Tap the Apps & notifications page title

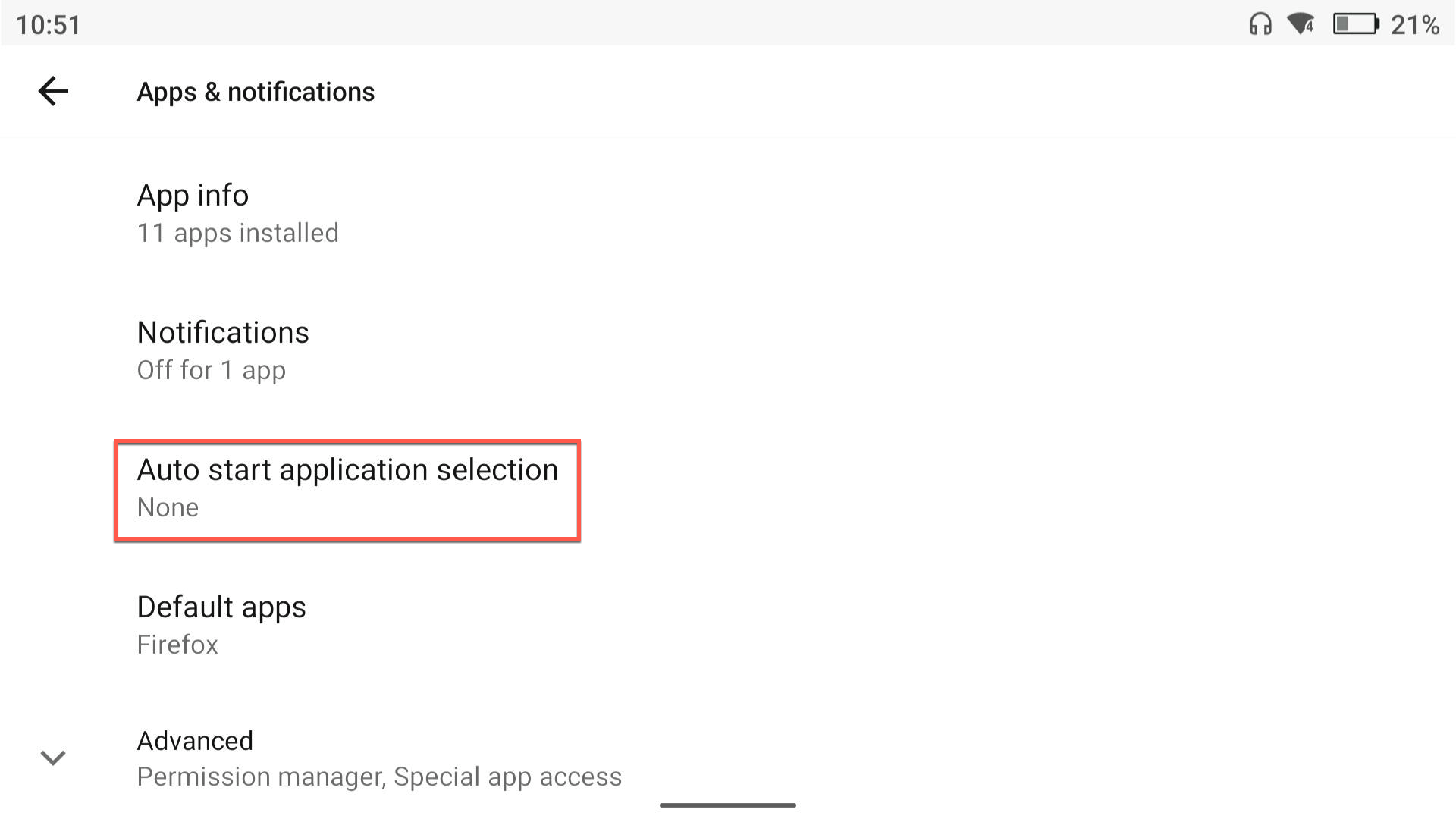click(x=256, y=92)
